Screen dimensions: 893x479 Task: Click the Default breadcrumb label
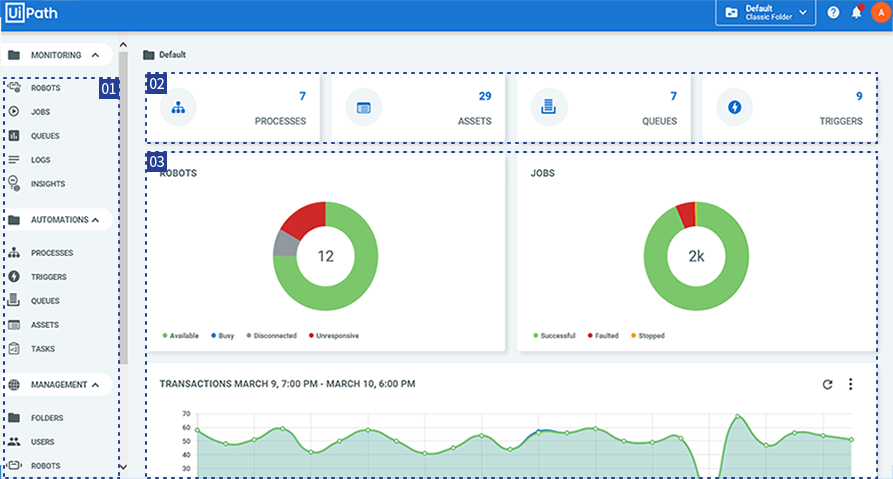173,55
